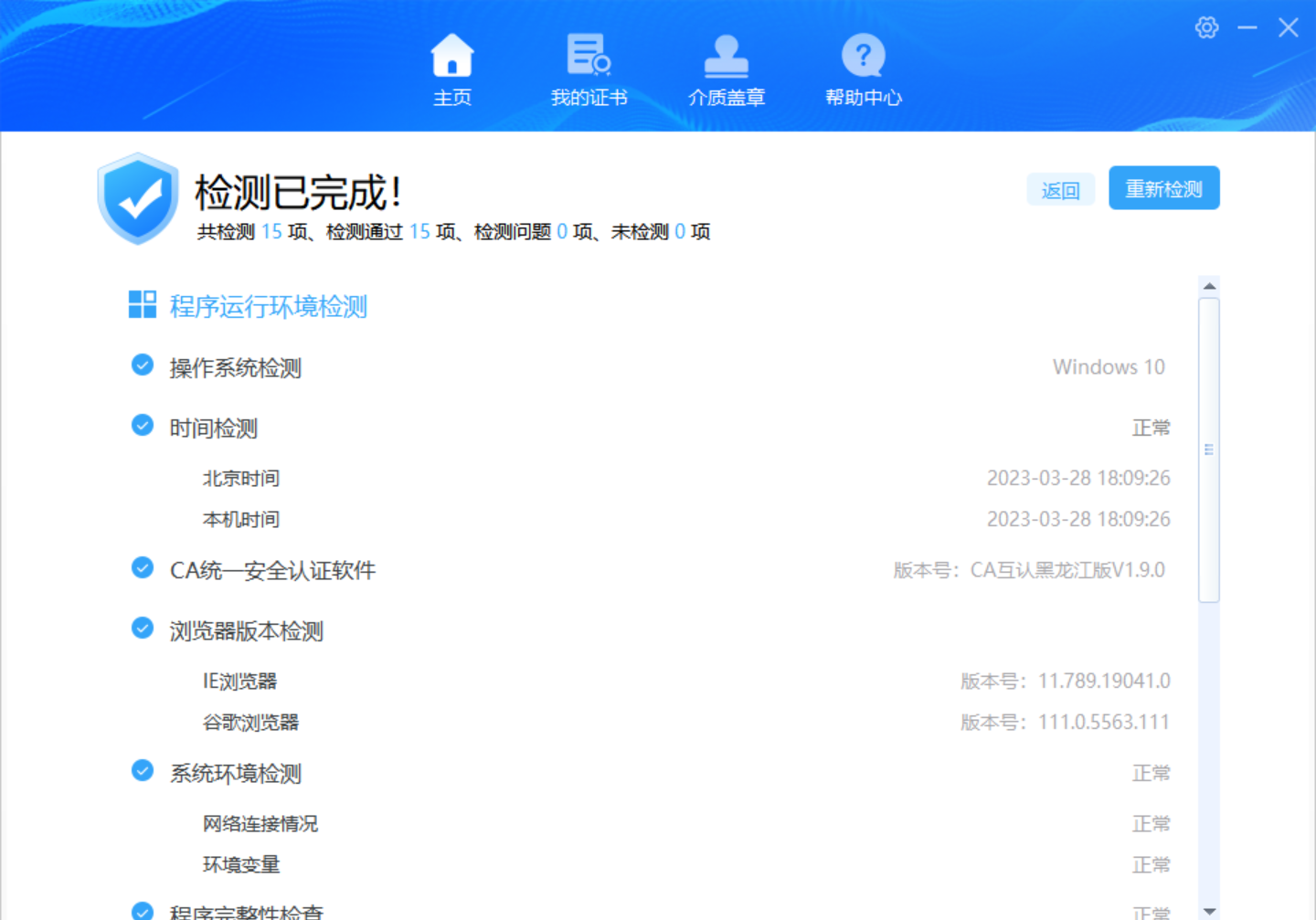This screenshot has height=920, width=1316.
Task: Expand the 浏览器版本检测 item
Action: pyautogui.click(x=246, y=631)
